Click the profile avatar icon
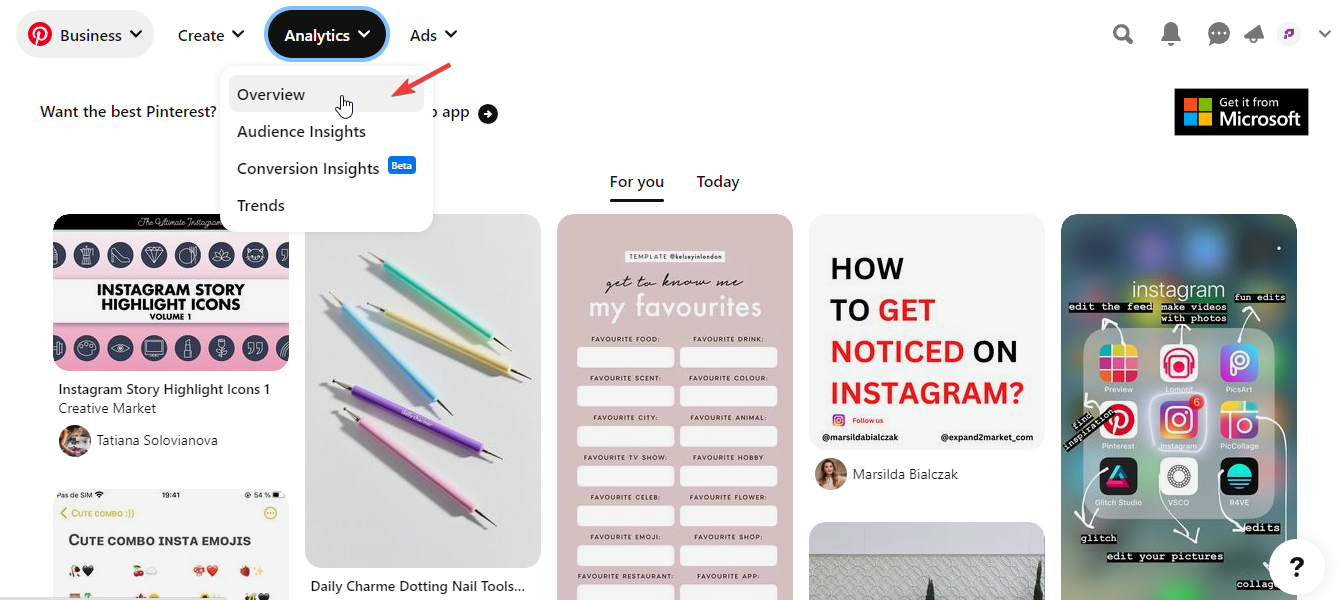The image size is (1340, 600). [x=1288, y=35]
